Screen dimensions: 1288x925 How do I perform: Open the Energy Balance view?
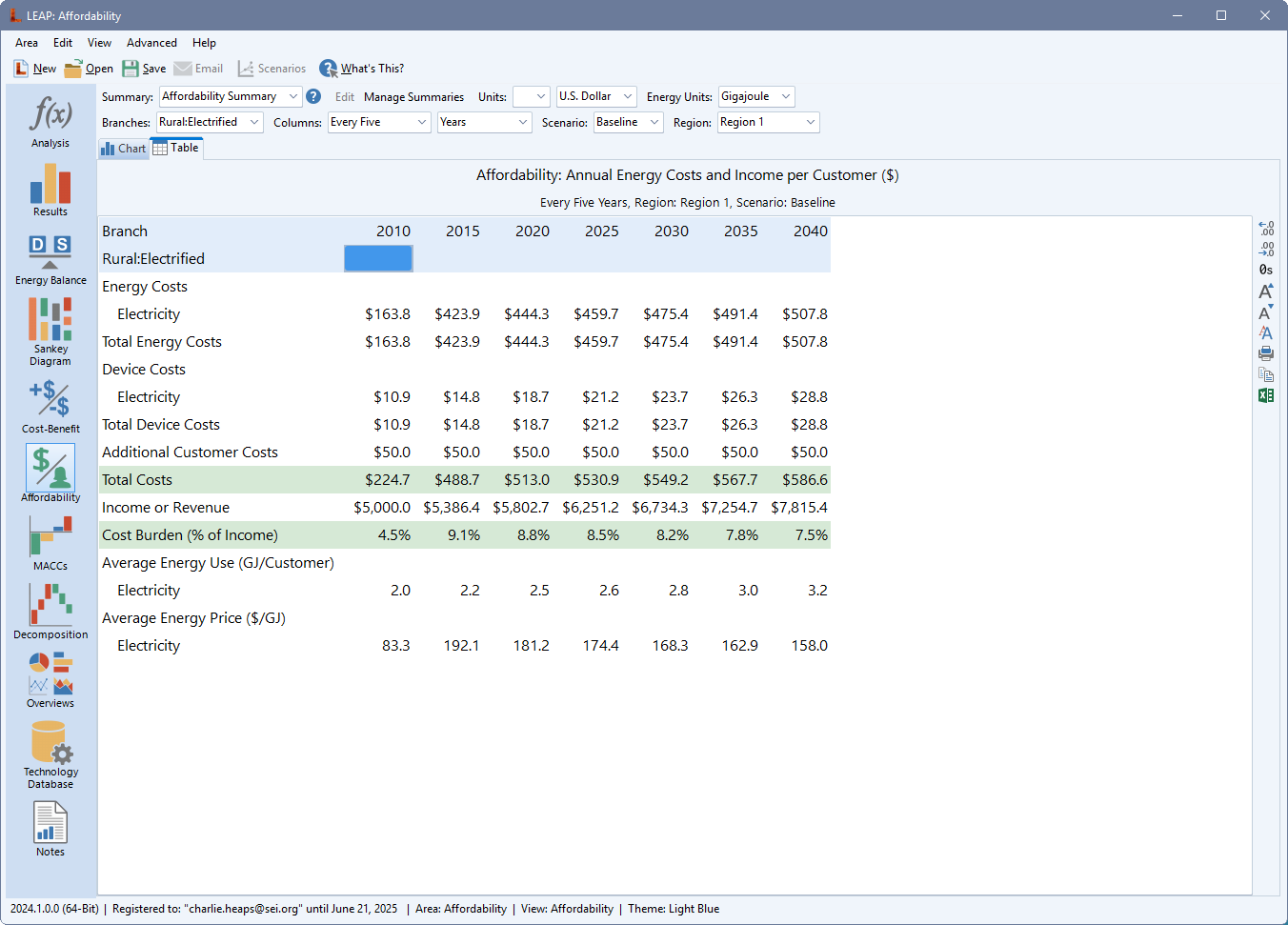click(50, 258)
